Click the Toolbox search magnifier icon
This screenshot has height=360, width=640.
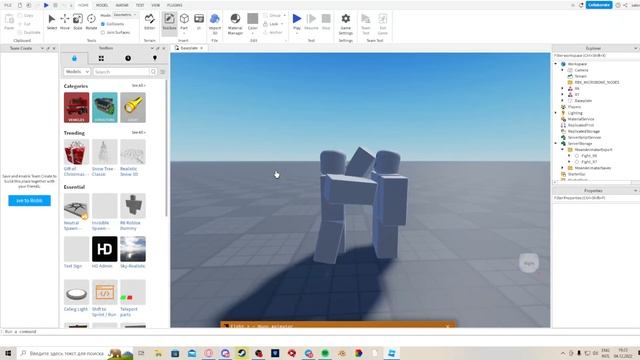(x=153, y=71)
